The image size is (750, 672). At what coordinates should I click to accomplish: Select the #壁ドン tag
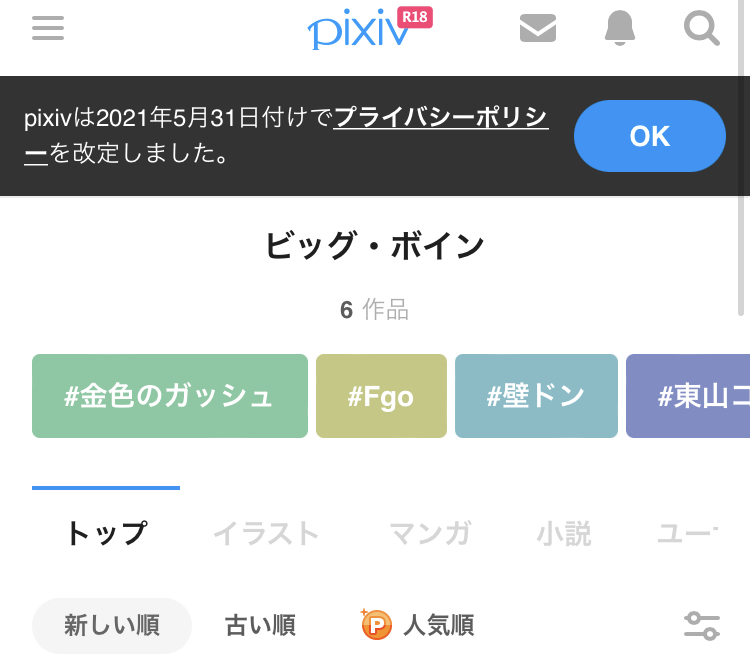(x=536, y=396)
